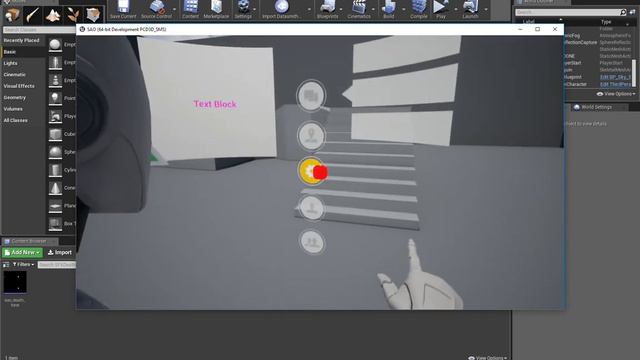The height and width of the screenshot is (360, 640).
Task: Select the Cylinder shape in Place panel
Action: [55, 170]
